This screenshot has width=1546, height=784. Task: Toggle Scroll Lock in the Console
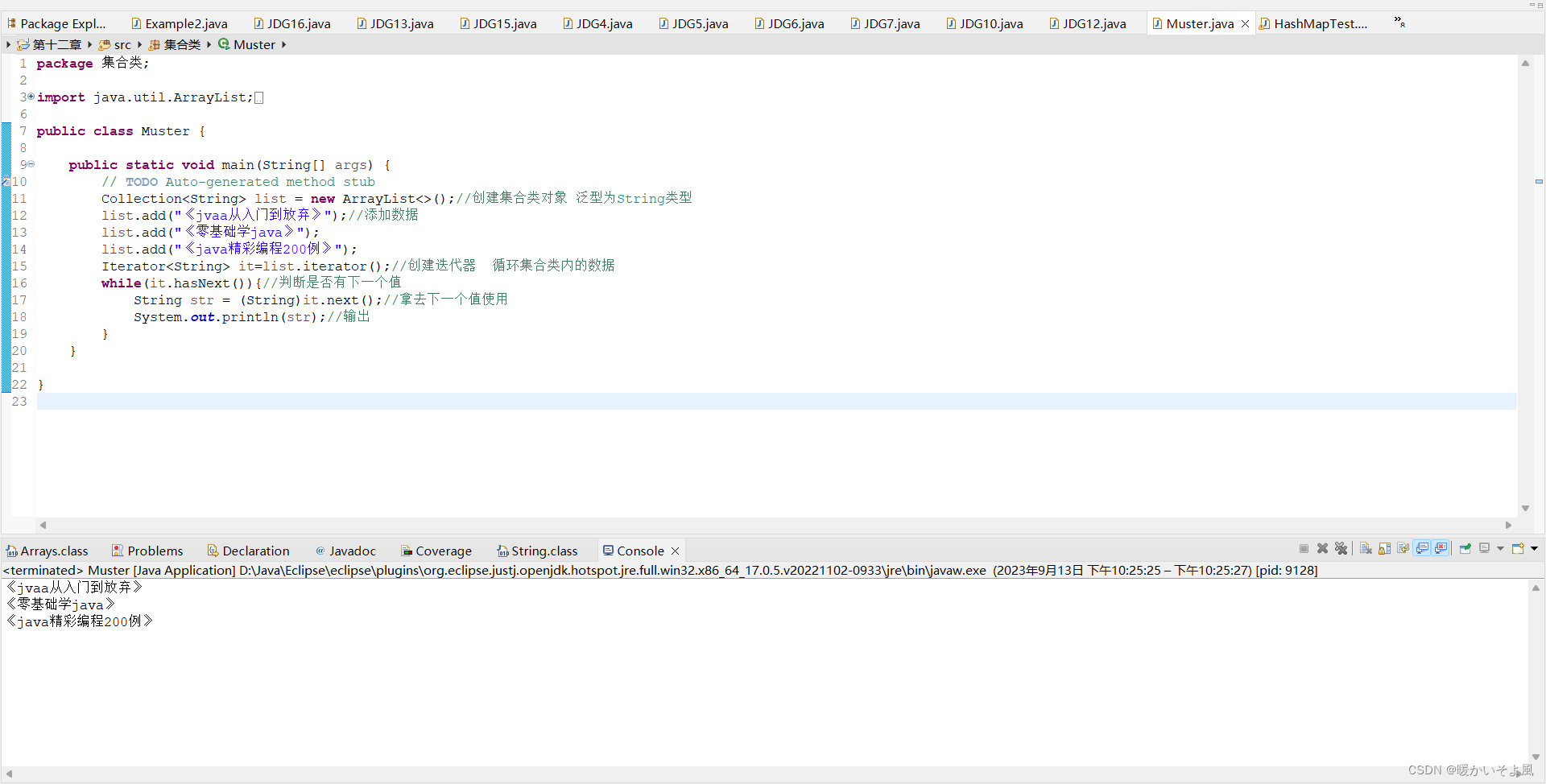(1385, 548)
